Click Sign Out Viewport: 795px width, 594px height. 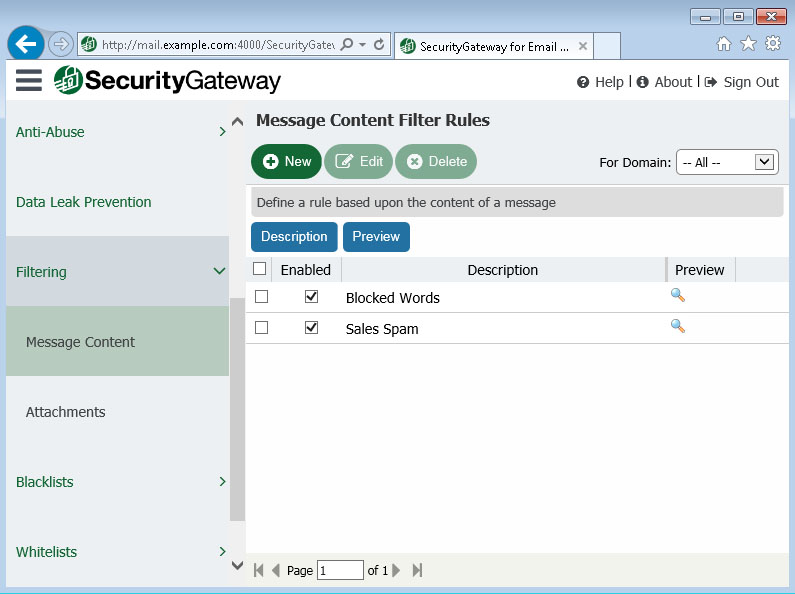(x=742, y=82)
